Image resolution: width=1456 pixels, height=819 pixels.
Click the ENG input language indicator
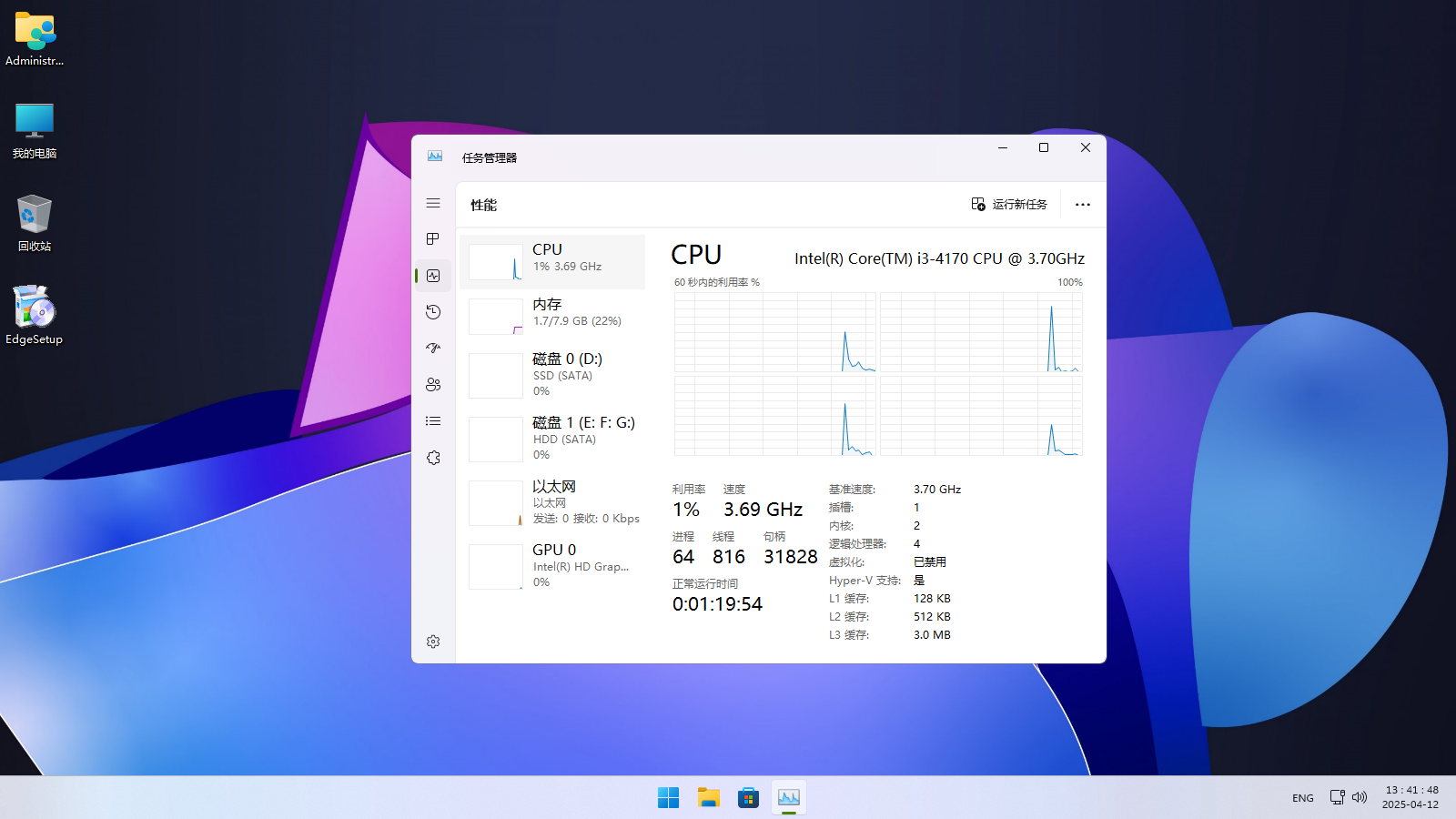click(1302, 798)
